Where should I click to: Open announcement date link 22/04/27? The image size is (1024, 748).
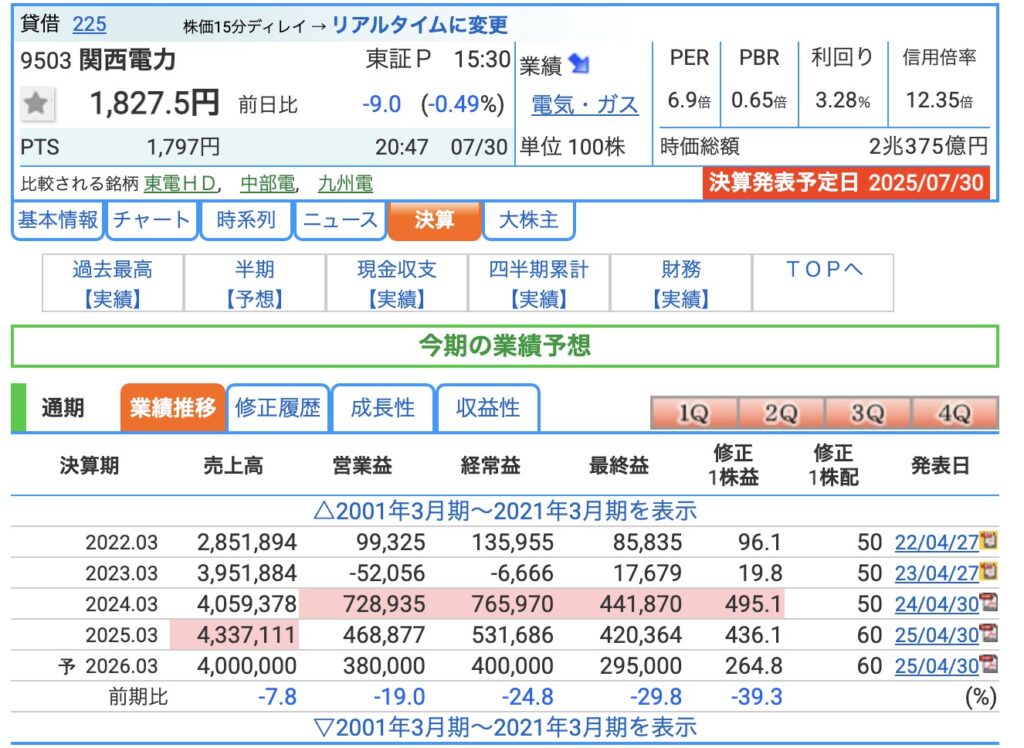pyautogui.click(x=936, y=542)
